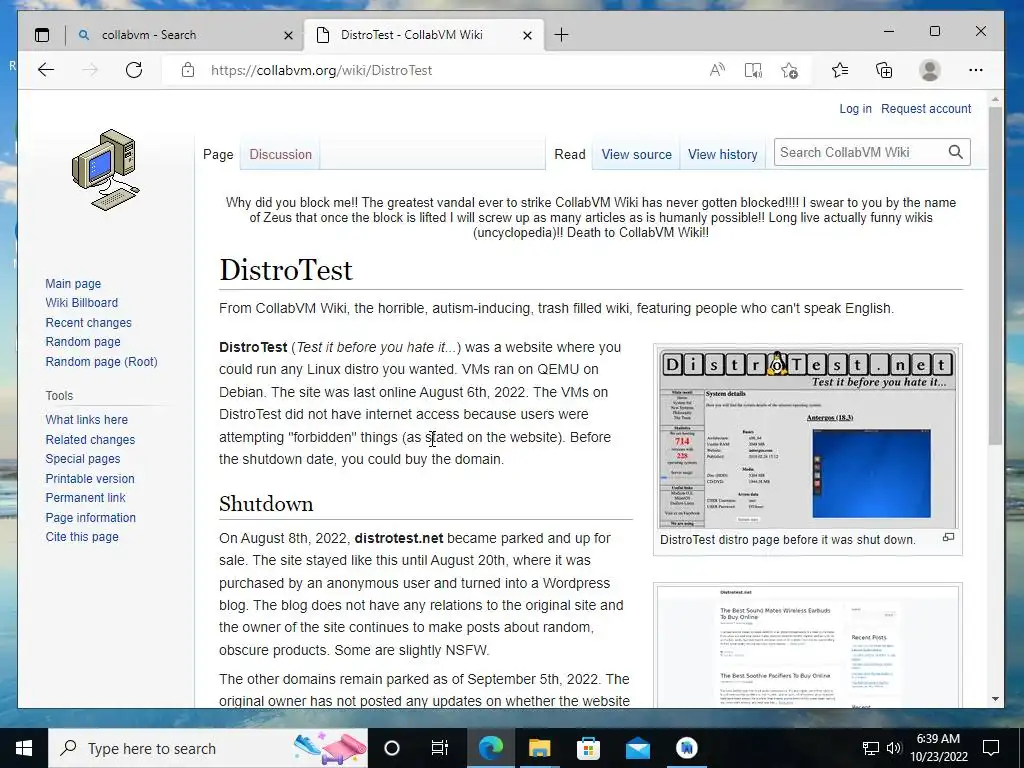Open Mail app from taskbar
The height and width of the screenshot is (768, 1024).
tap(637, 748)
